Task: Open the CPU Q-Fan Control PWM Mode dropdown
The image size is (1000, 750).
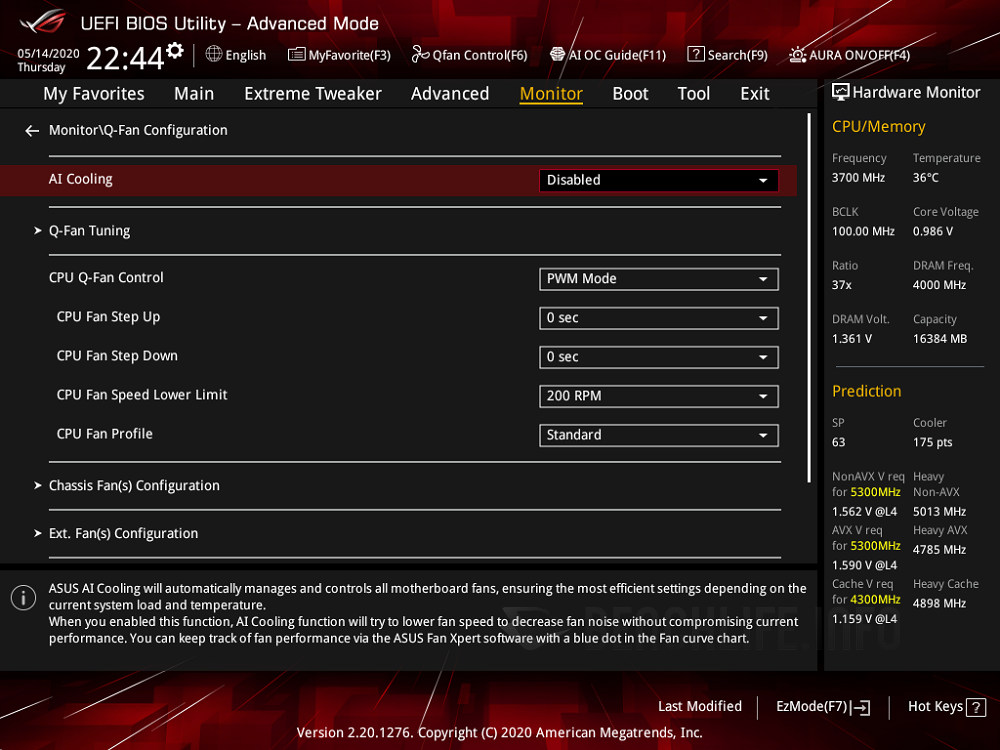Action: (658, 279)
